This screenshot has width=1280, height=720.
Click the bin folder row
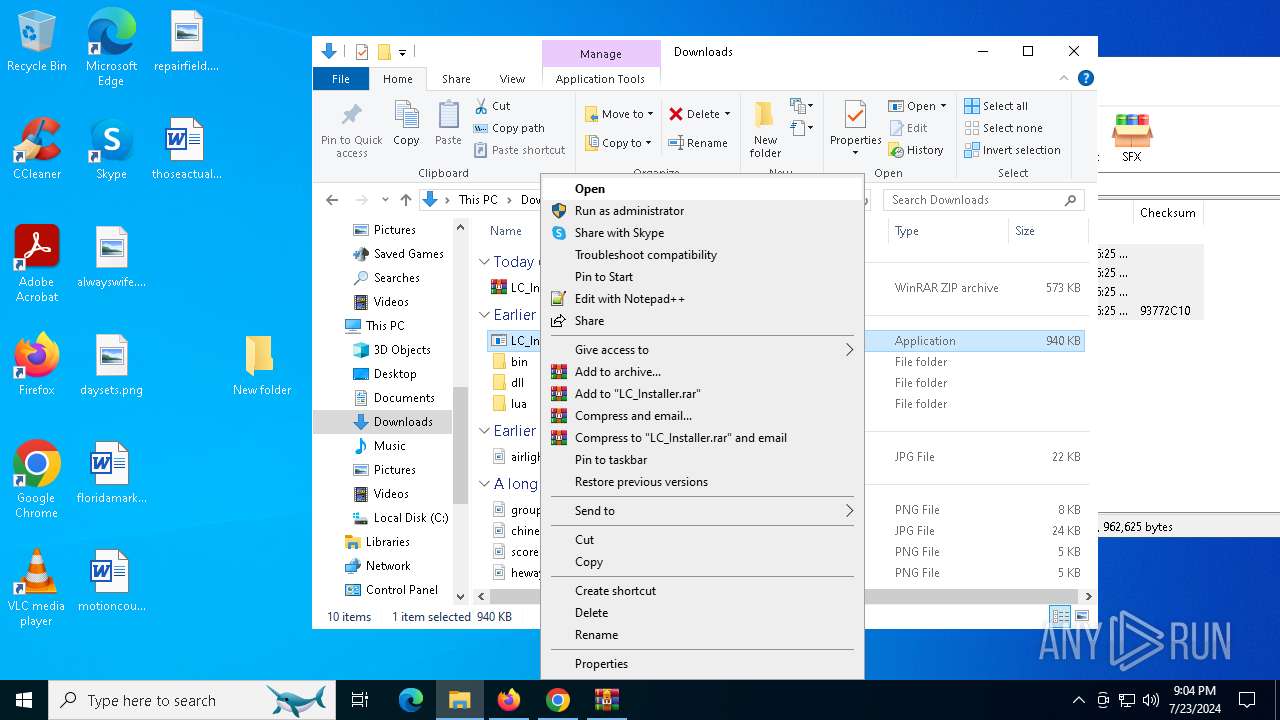coord(785,362)
